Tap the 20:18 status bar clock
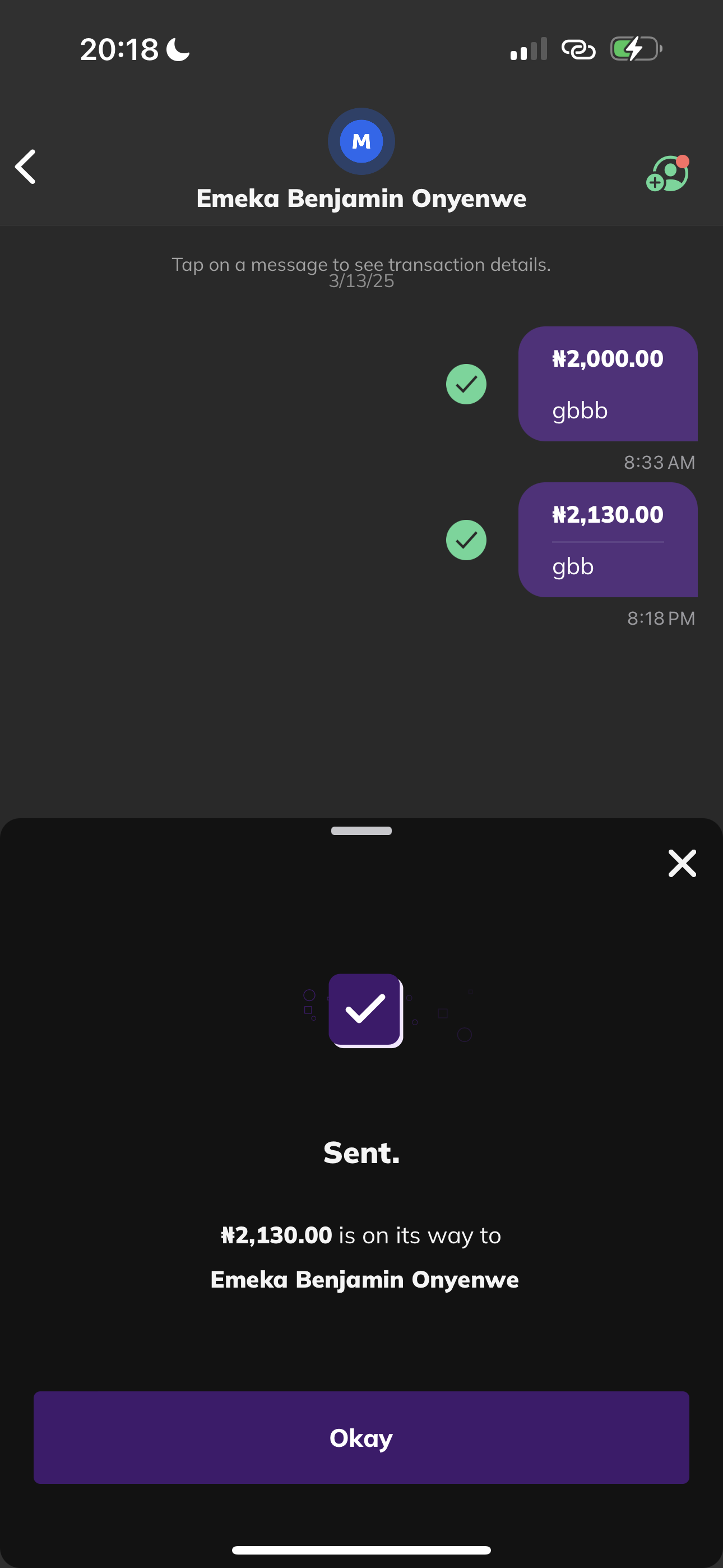Viewport: 723px width, 1568px height. pos(119,49)
